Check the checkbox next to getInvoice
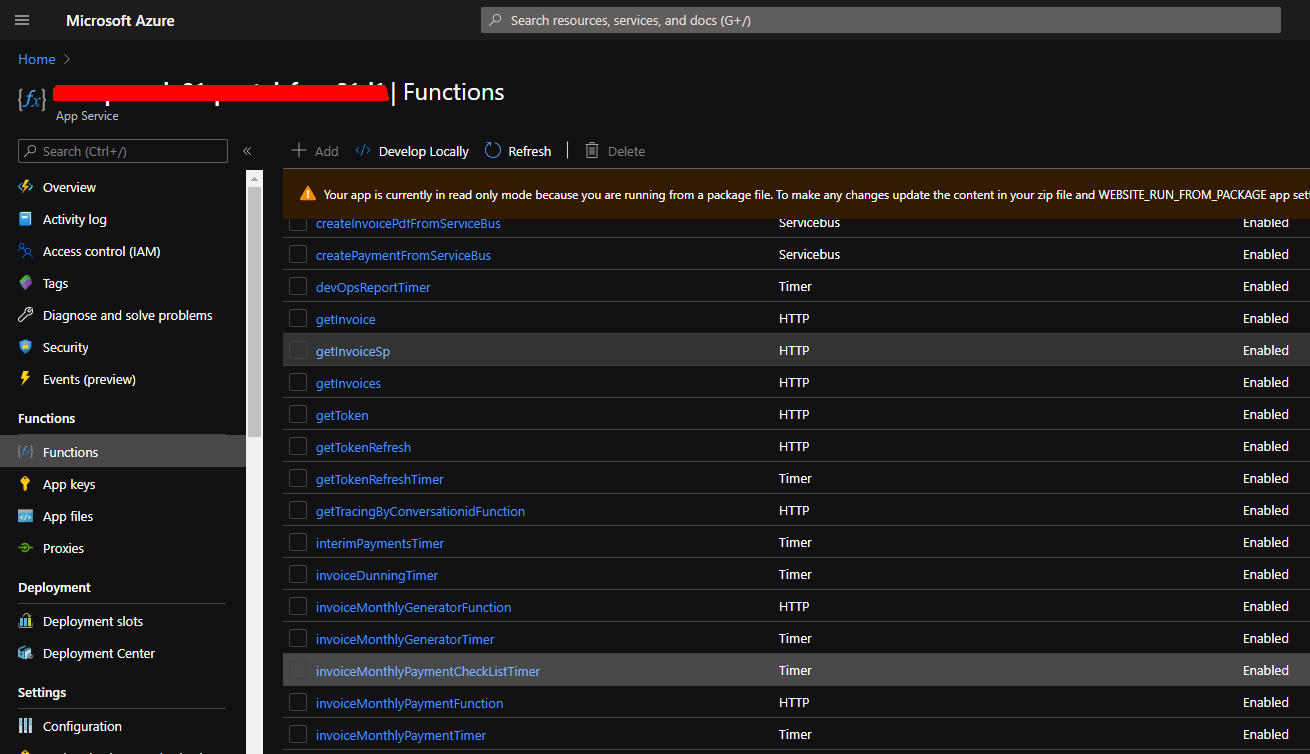Screen dimensions: 1310x754 [x=297, y=317]
